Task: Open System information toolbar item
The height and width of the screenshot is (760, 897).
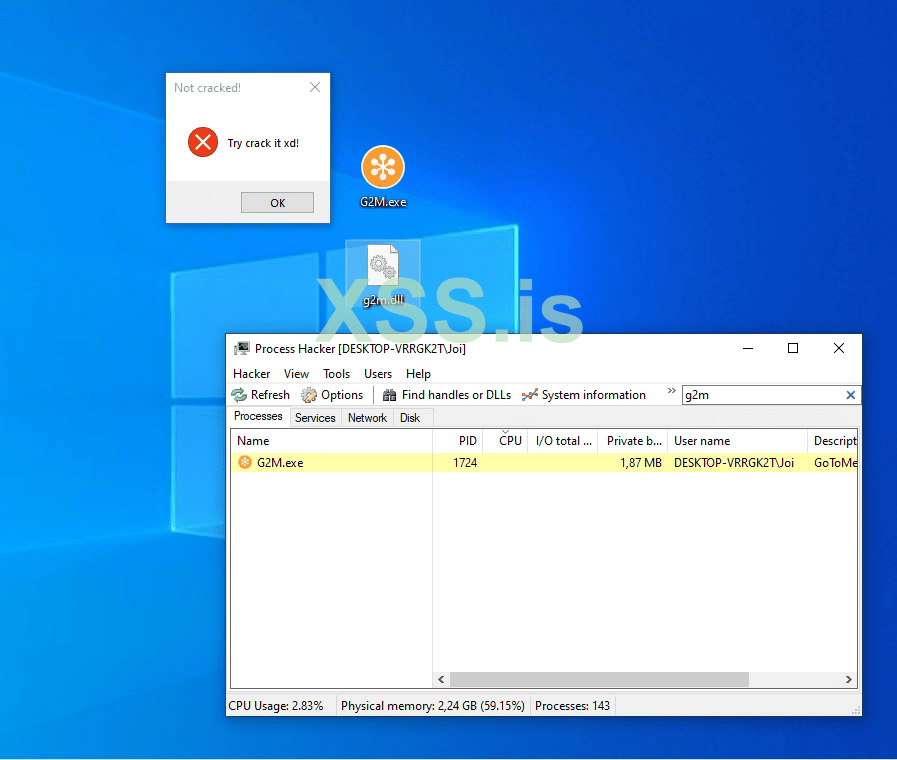Action: click(584, 395)
